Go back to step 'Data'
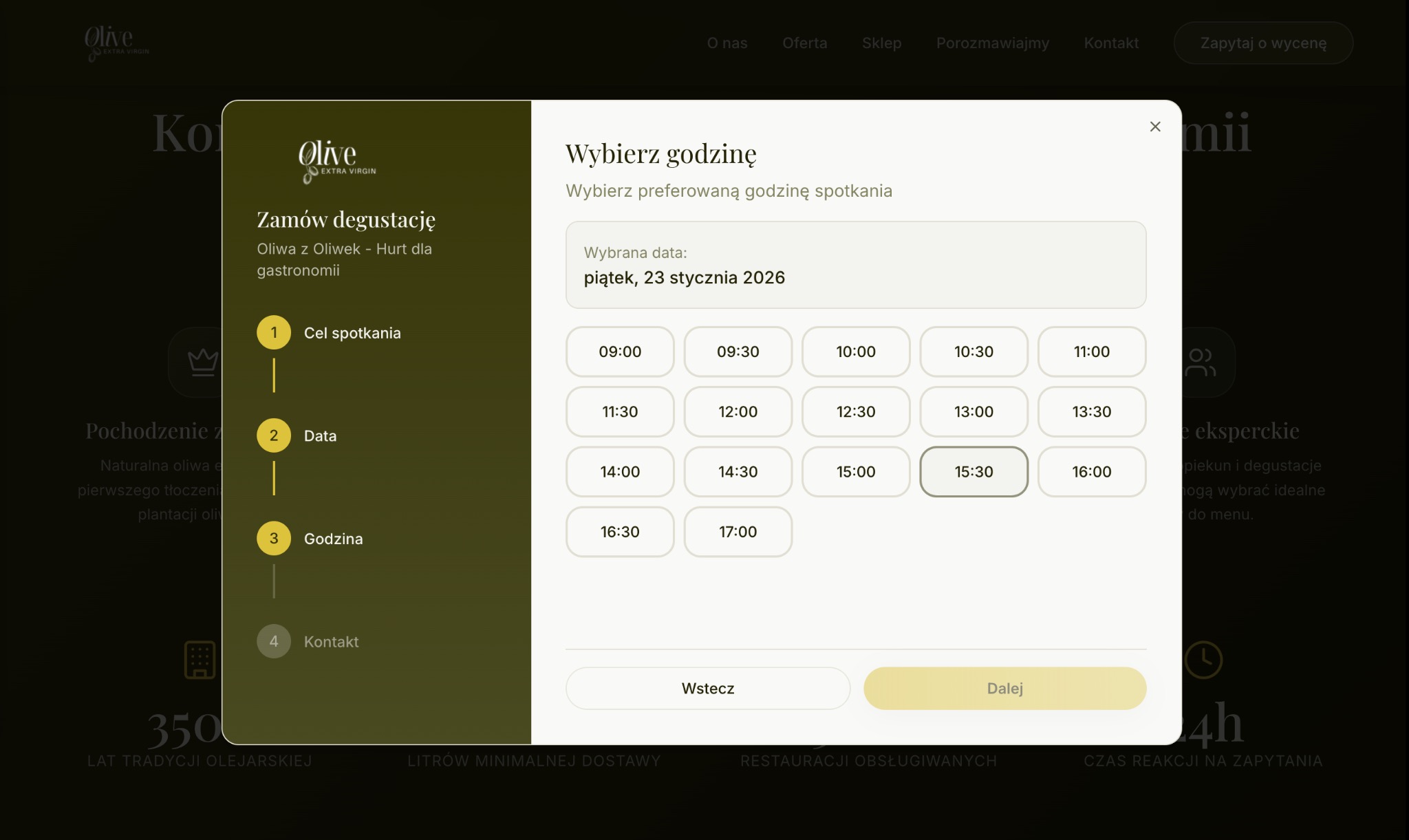Screen dimensions: 1409x840 pyautogui.click(x=319, y=435)
